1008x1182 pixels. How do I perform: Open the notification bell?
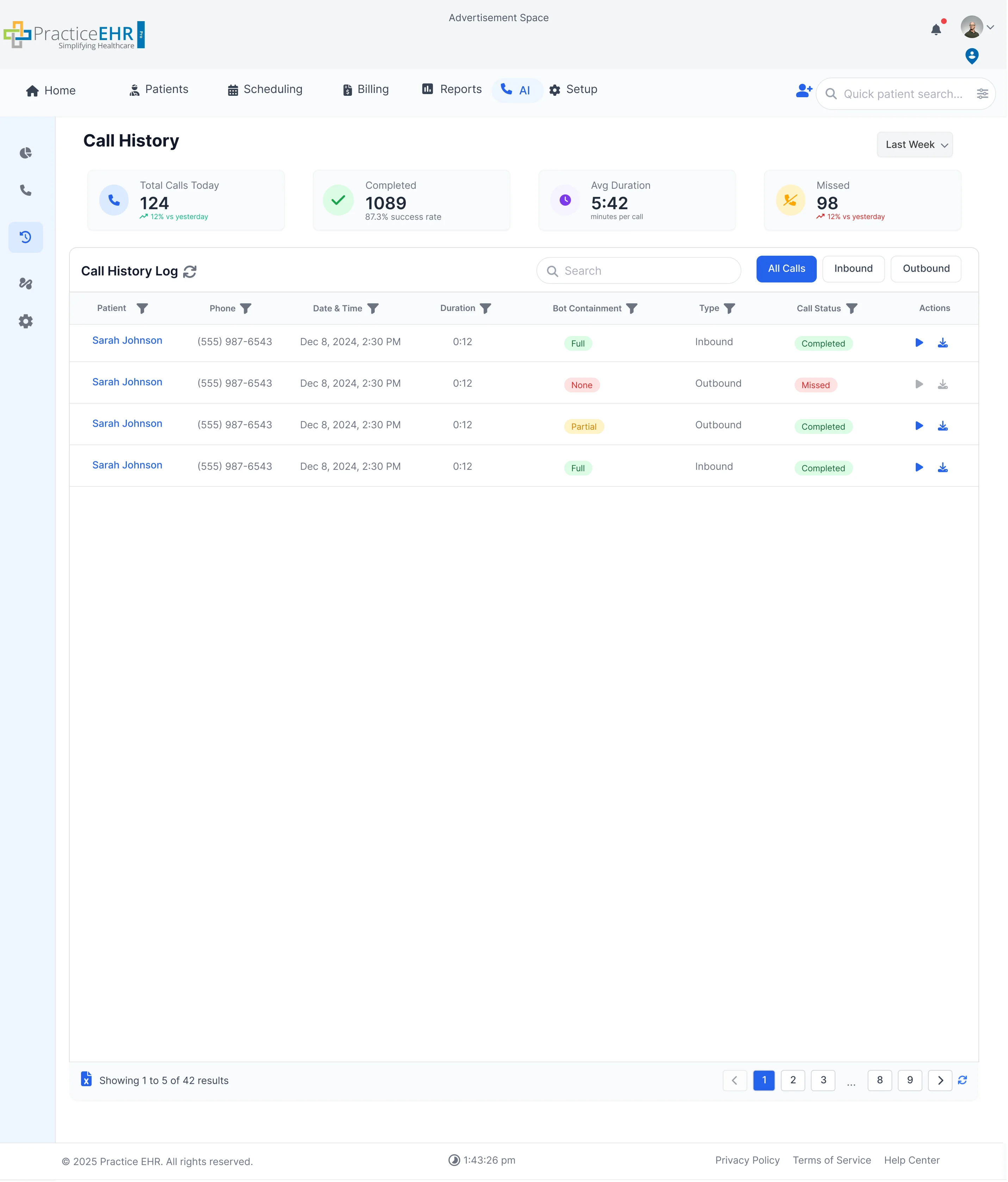click(935, 29)
